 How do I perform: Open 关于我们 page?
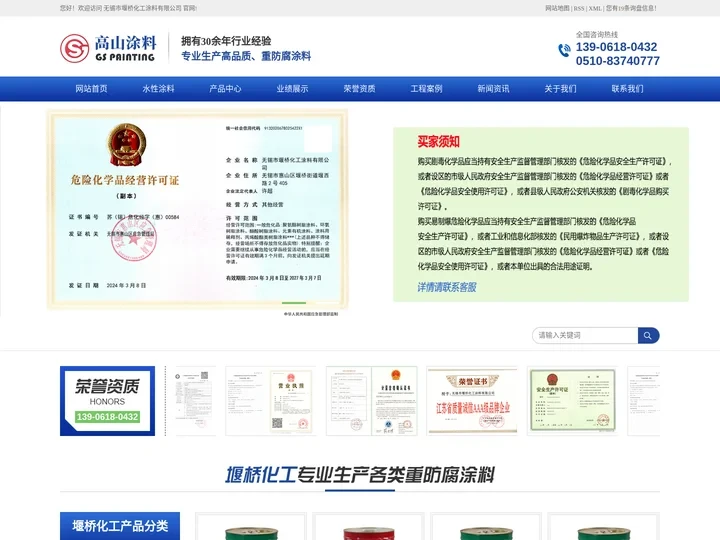coord(560,89)
